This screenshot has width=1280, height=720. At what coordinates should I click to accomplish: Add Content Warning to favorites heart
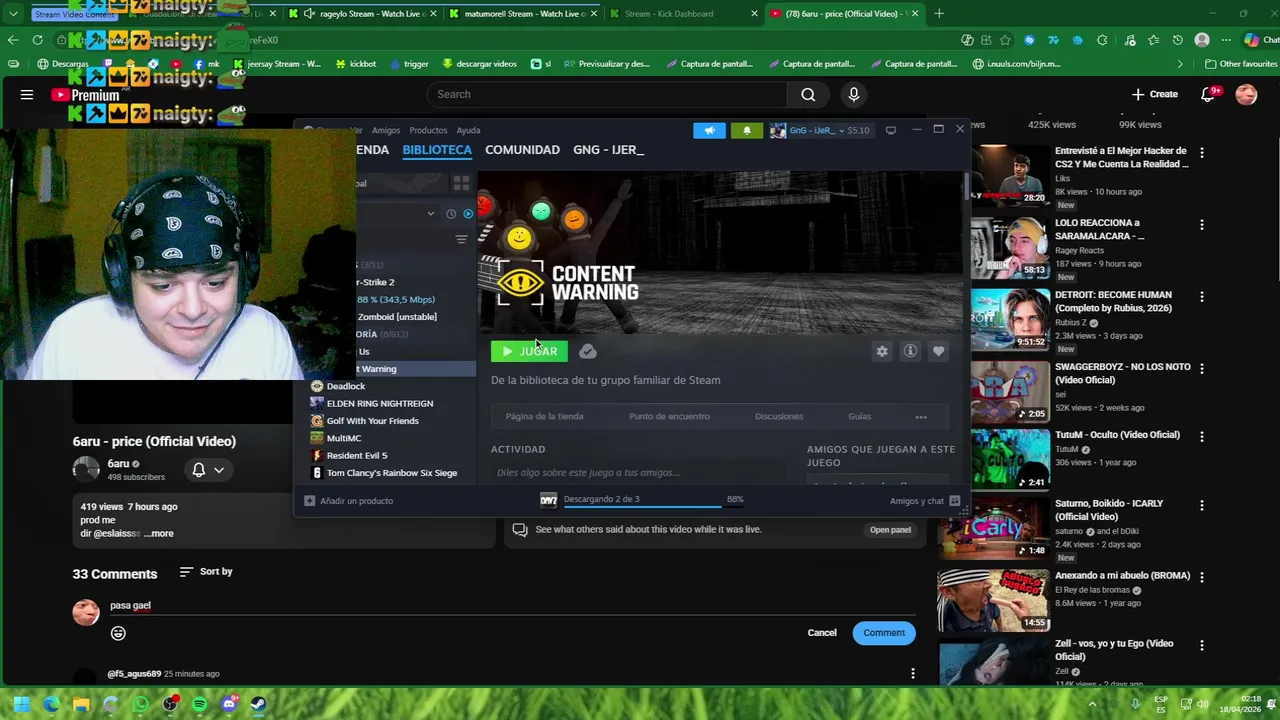(938, 351)
